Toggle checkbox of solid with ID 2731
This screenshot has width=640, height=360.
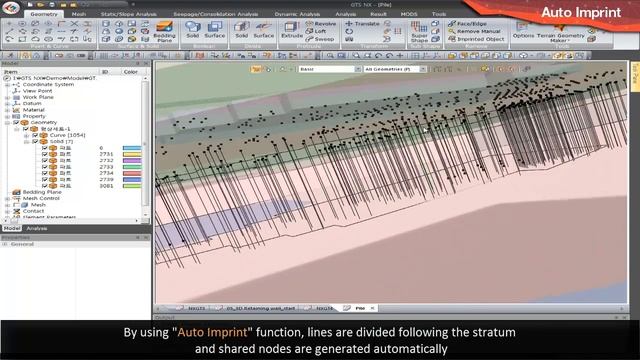(44, 154)
